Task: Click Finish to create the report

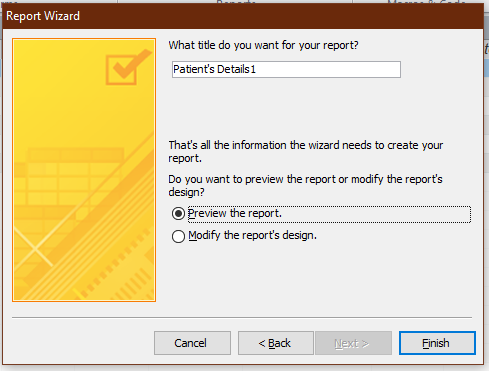Action: pos(437,343)
